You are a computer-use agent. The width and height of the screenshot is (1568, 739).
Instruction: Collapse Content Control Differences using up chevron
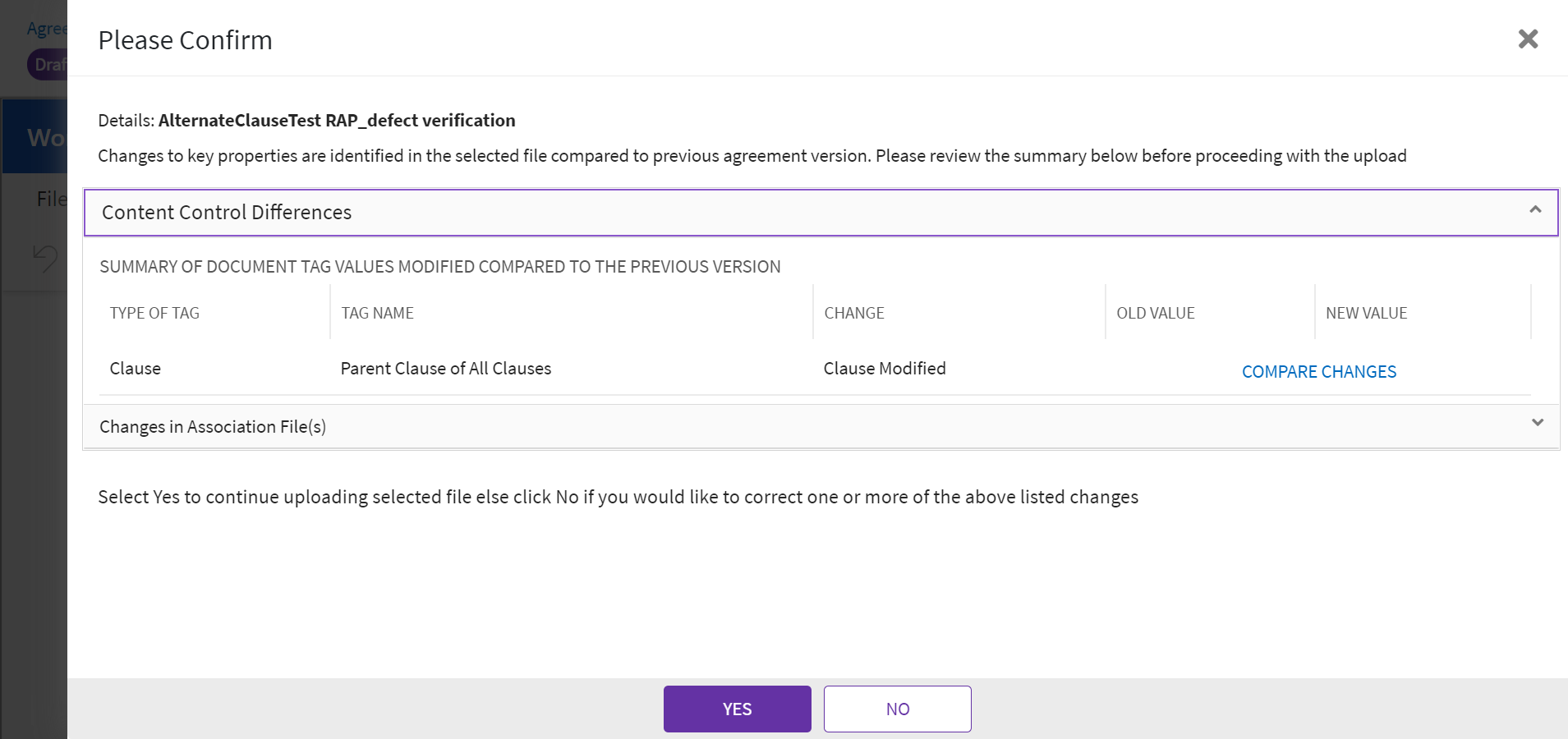pyautogui.click(x=1535, y=210)
